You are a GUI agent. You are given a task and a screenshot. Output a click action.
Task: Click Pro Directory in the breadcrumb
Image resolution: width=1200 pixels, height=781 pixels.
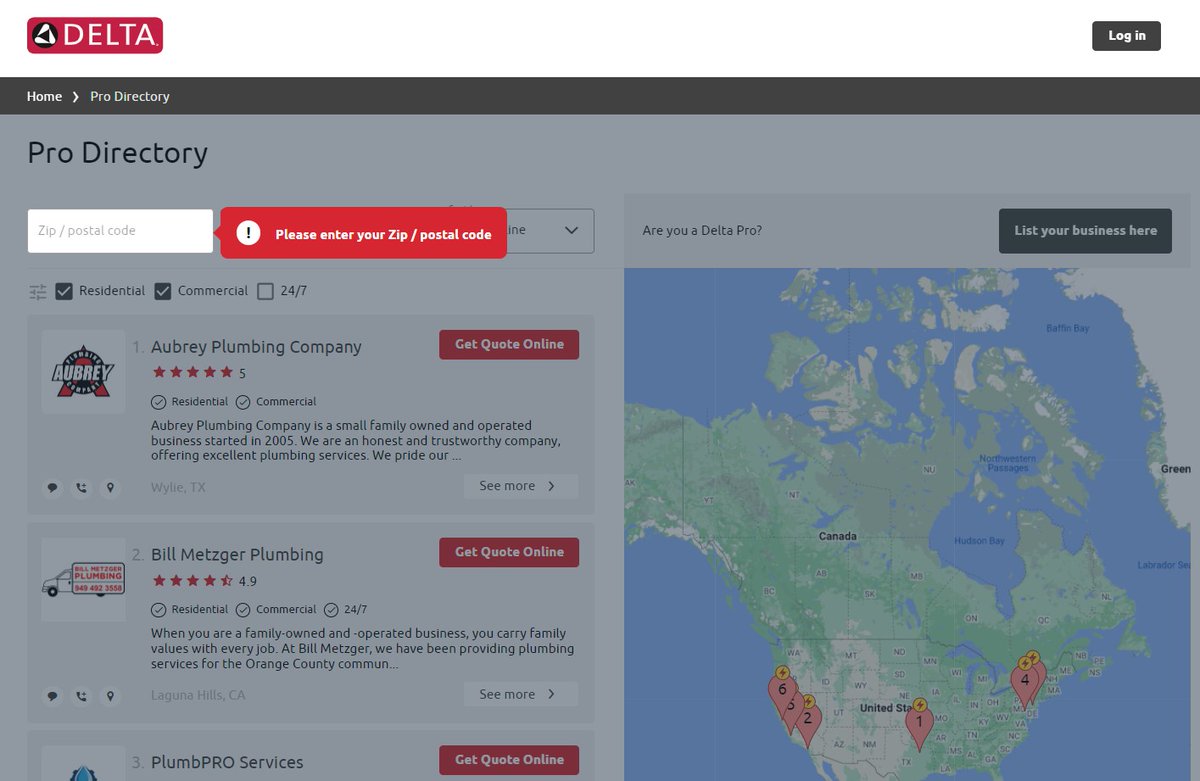[130, 97]
